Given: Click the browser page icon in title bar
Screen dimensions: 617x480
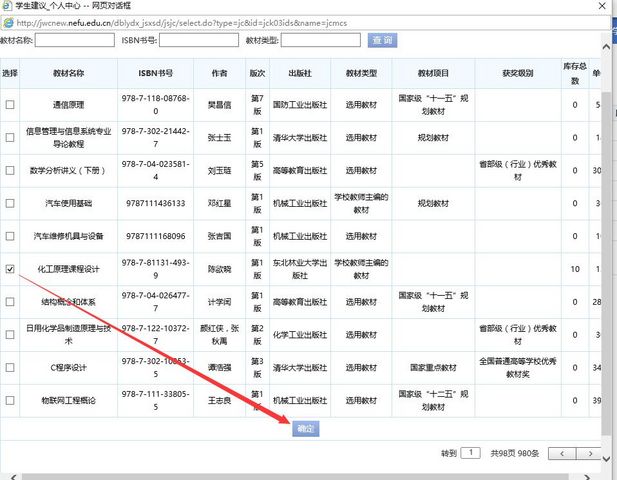Looking at the screenshot, I should click(x=7, y=8).
